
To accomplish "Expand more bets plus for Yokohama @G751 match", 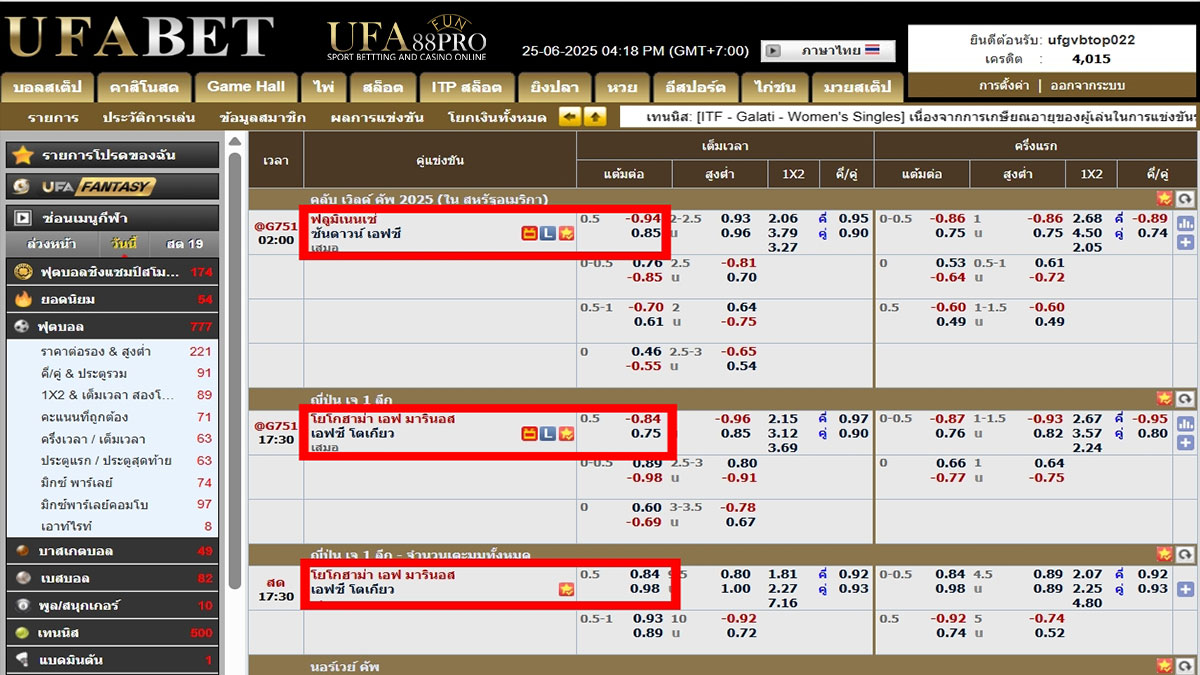I will pos(1185,442).
